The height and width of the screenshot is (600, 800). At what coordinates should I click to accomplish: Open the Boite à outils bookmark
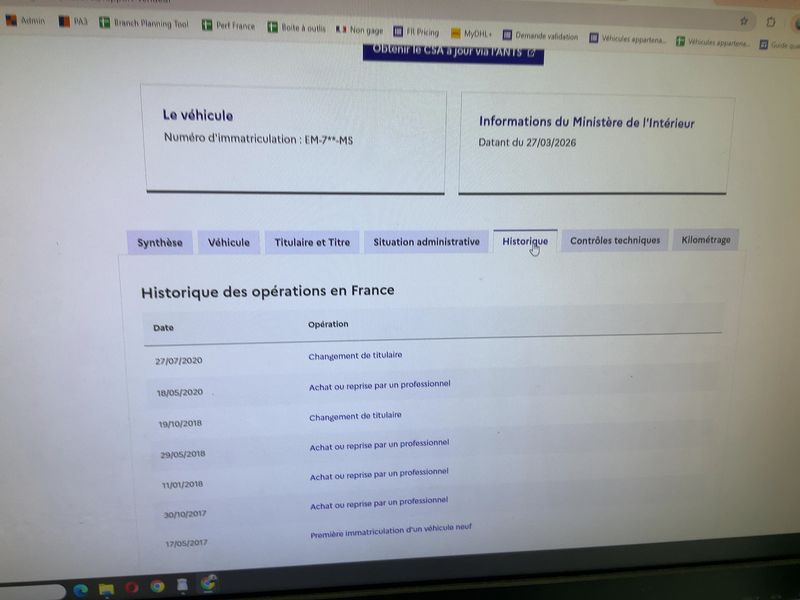coord(296,28)
